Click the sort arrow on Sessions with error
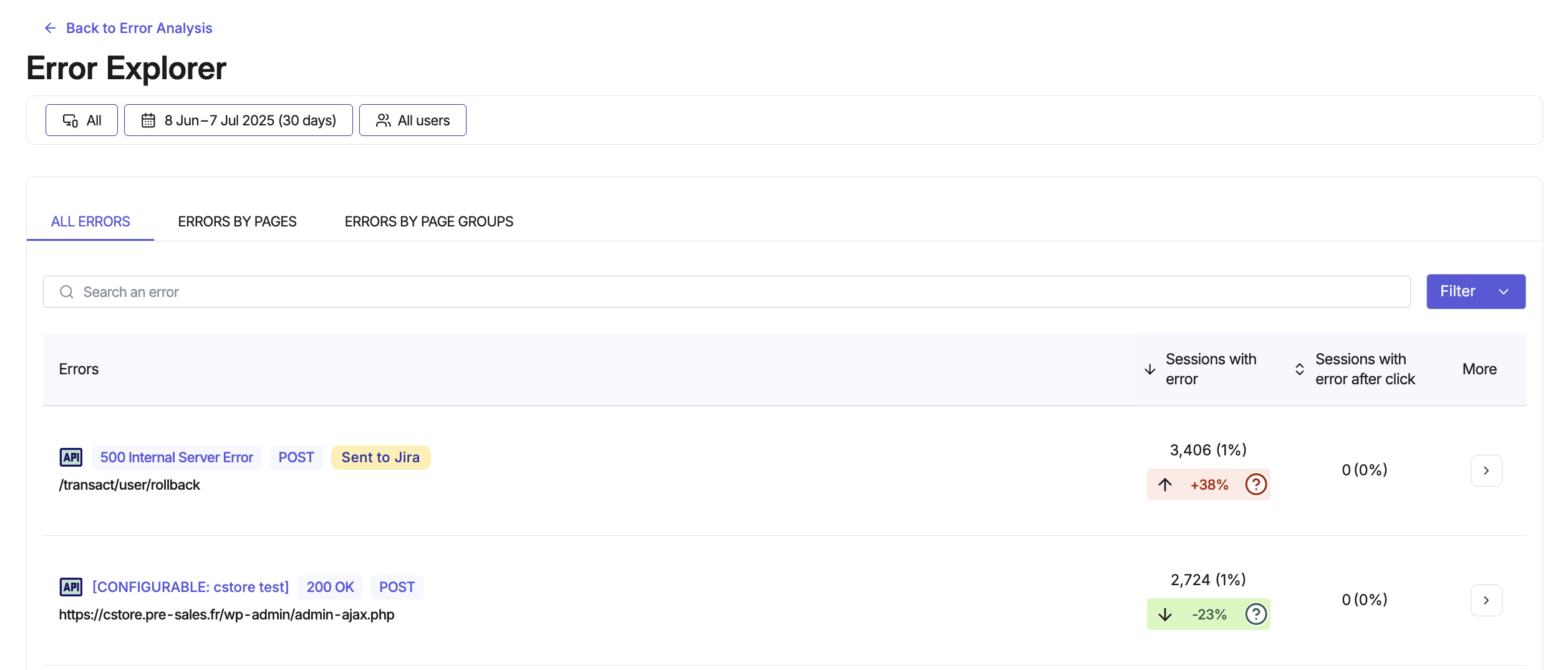Screen dimensions: 1568x670 point(1149,369)
